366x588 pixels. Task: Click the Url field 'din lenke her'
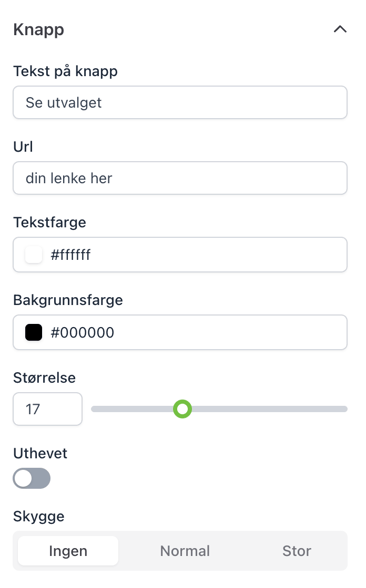click(x=180, y=178)
